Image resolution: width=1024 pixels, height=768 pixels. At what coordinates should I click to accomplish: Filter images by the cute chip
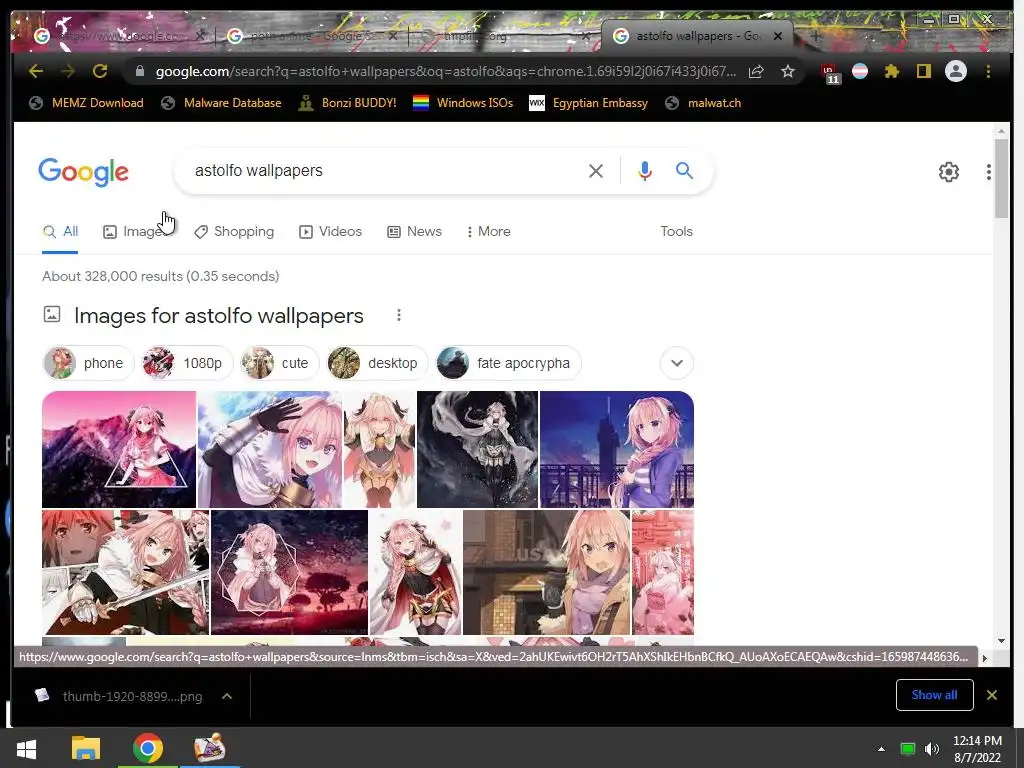279,363
